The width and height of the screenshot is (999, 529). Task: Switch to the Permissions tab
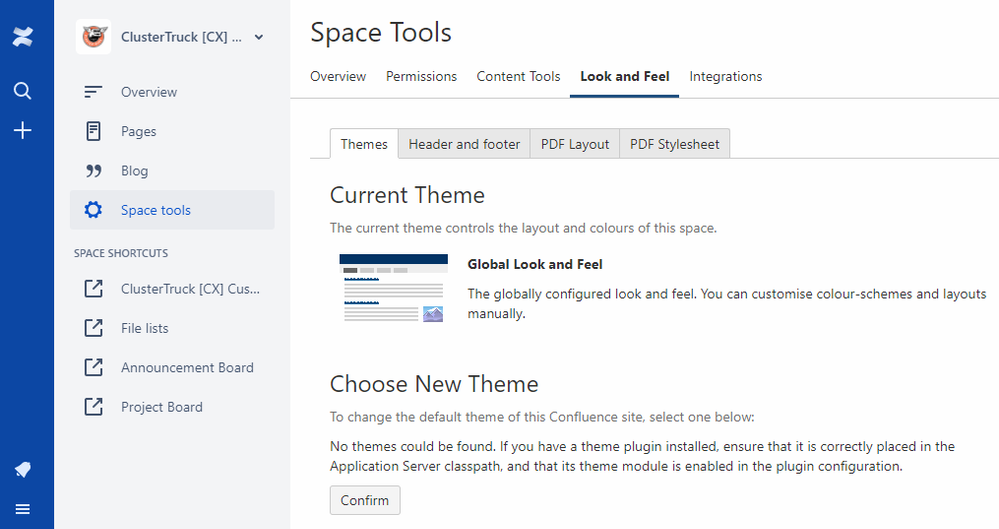(421, 76)
